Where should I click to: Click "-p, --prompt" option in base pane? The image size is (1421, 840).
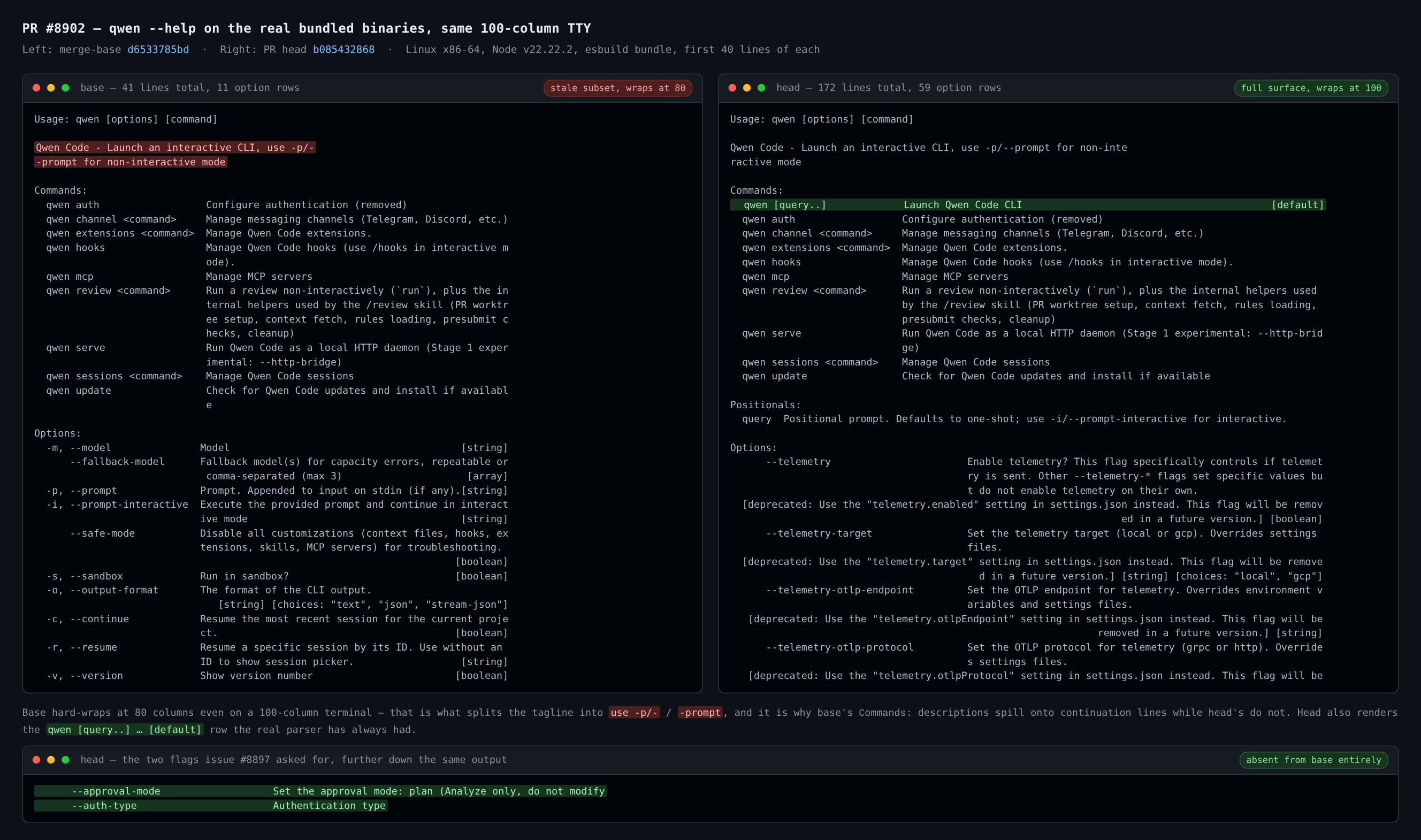[x=81, y=491]
